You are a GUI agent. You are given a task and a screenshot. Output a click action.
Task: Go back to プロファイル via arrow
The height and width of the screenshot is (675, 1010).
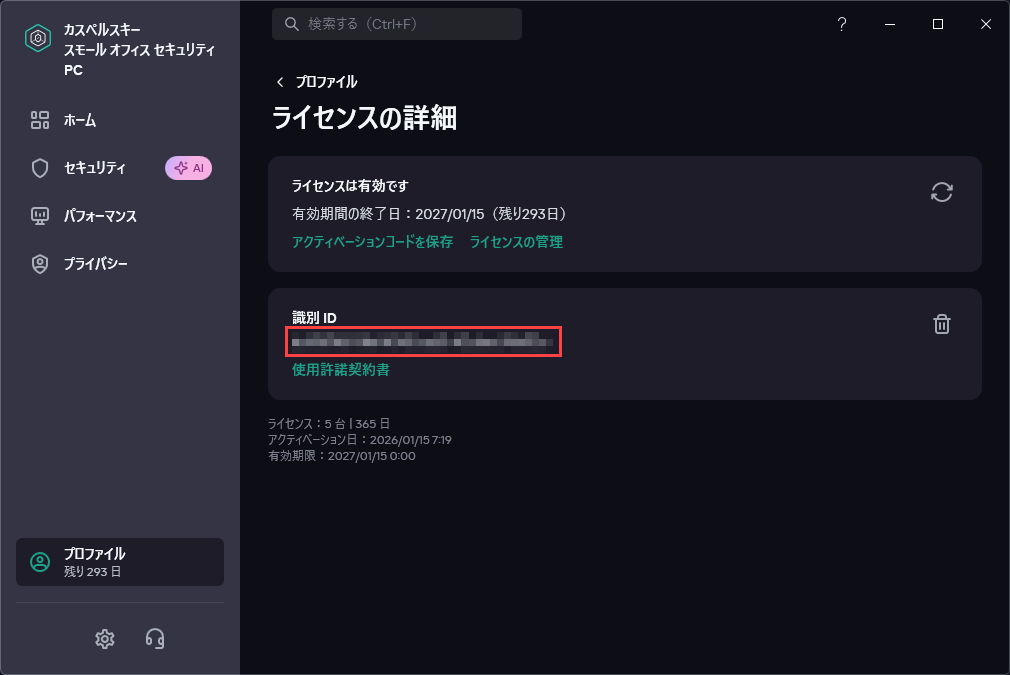click(280, 82)
